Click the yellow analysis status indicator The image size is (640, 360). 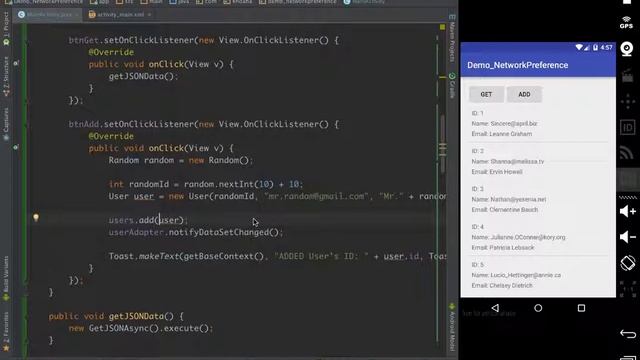[442, 27]
